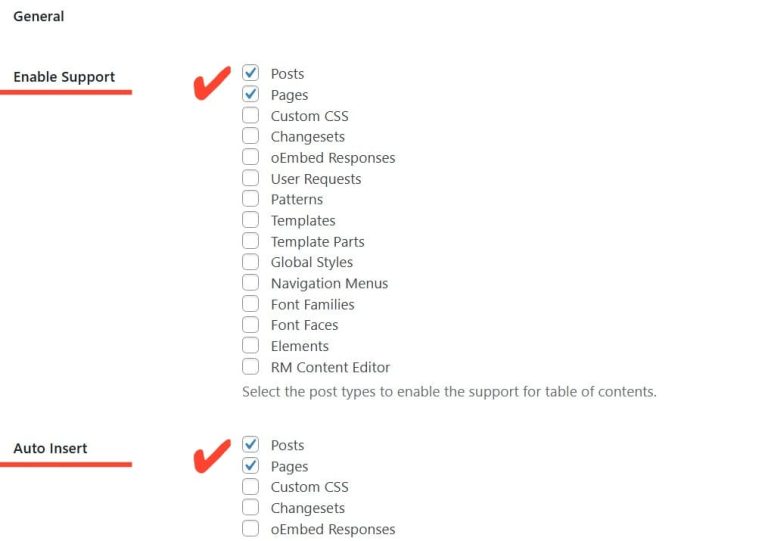This screenshot has height=541, width=768.
Task: Tick the Font Faces checkbox
Action: pyautogui.click(x=250, y=325)
